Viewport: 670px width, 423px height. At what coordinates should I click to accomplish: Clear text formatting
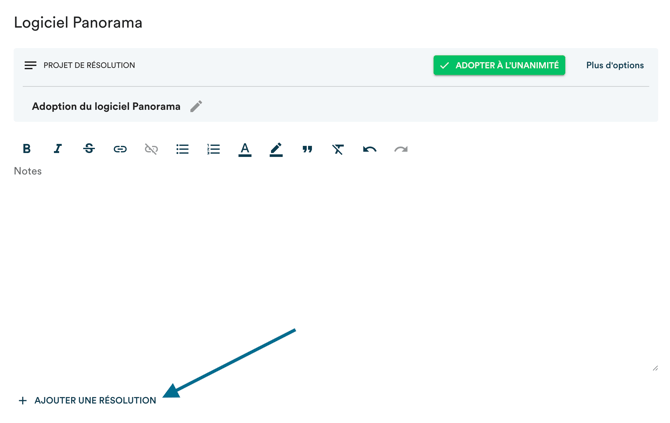click(x=338, y=149)
